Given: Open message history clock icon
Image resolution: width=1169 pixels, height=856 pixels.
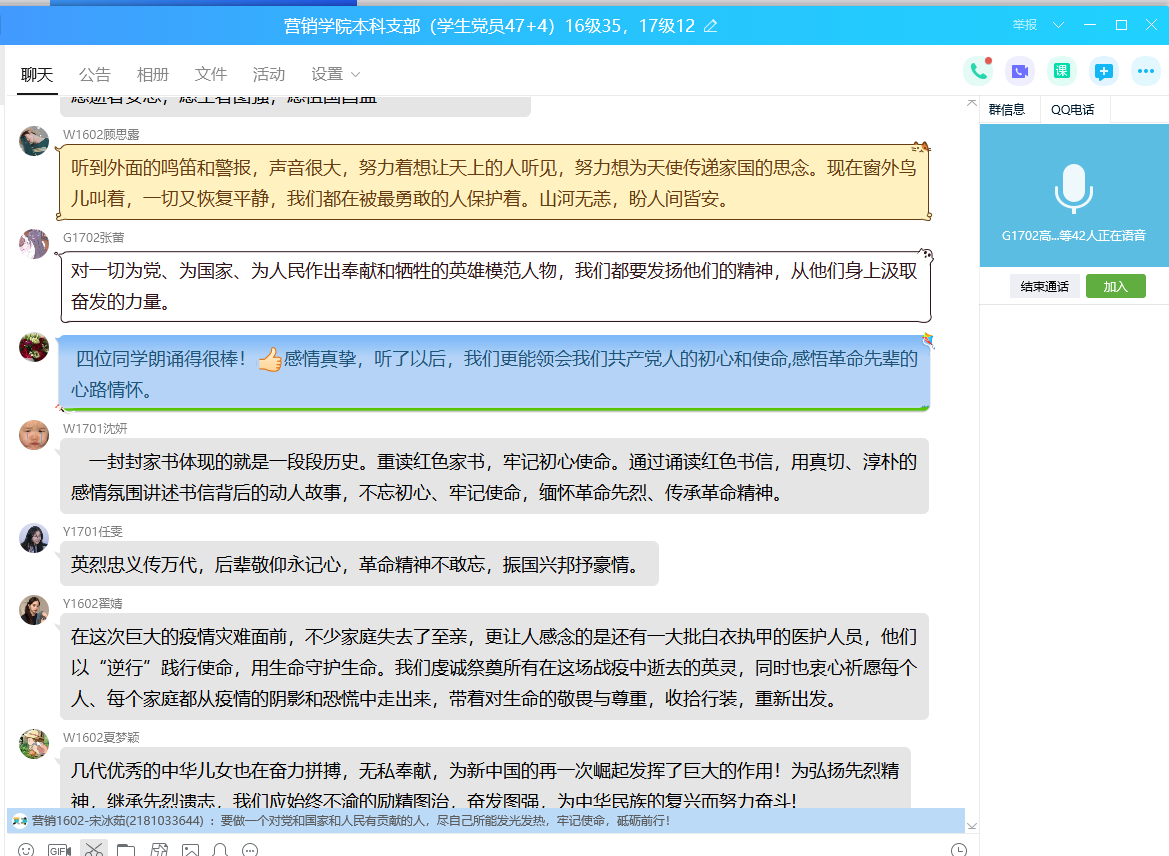Looking at the screenshot, I should coord(958,850).
